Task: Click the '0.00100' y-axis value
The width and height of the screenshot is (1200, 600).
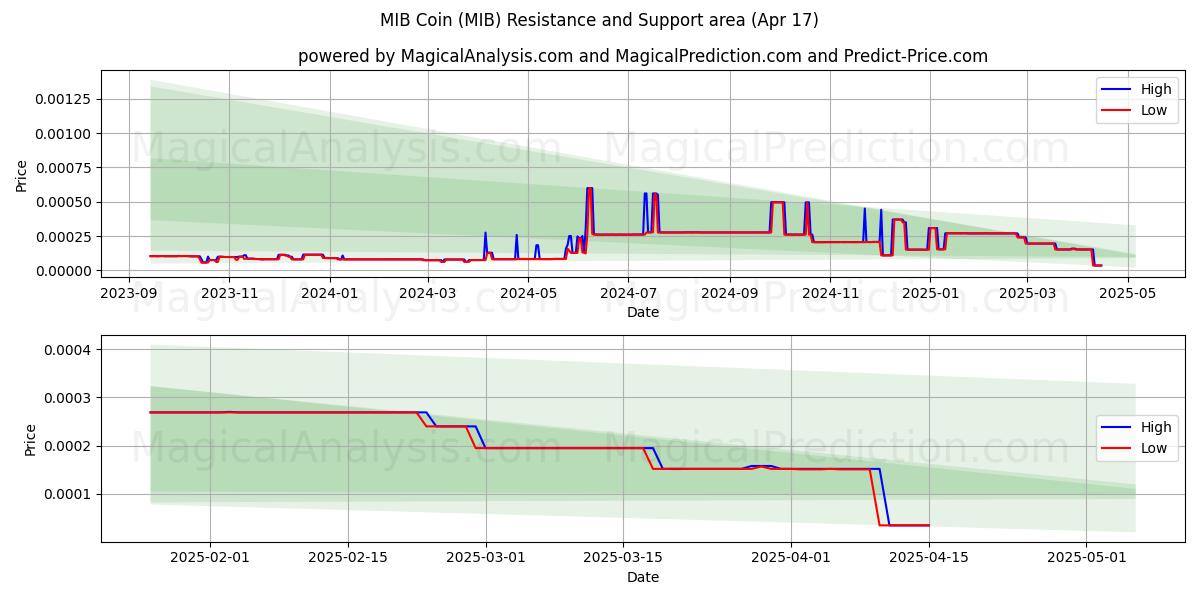Action: (x=65, y=134)
